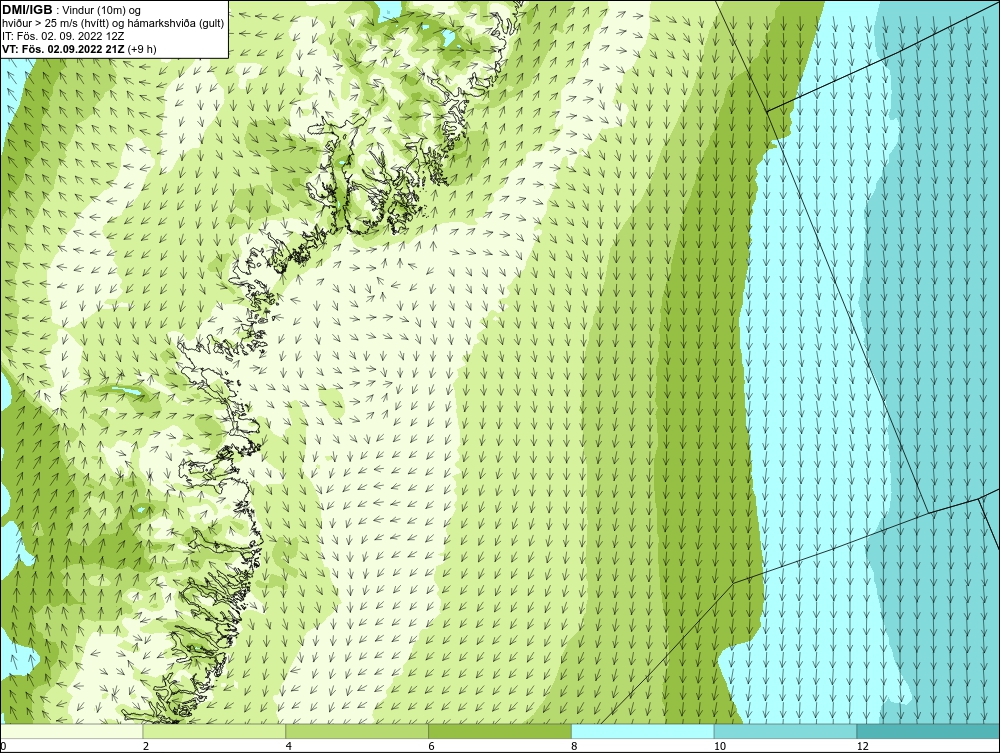
Task: Click the 'IT: Fös. 02. 09. 2022 12Z' line
Action: coord(63,36)
